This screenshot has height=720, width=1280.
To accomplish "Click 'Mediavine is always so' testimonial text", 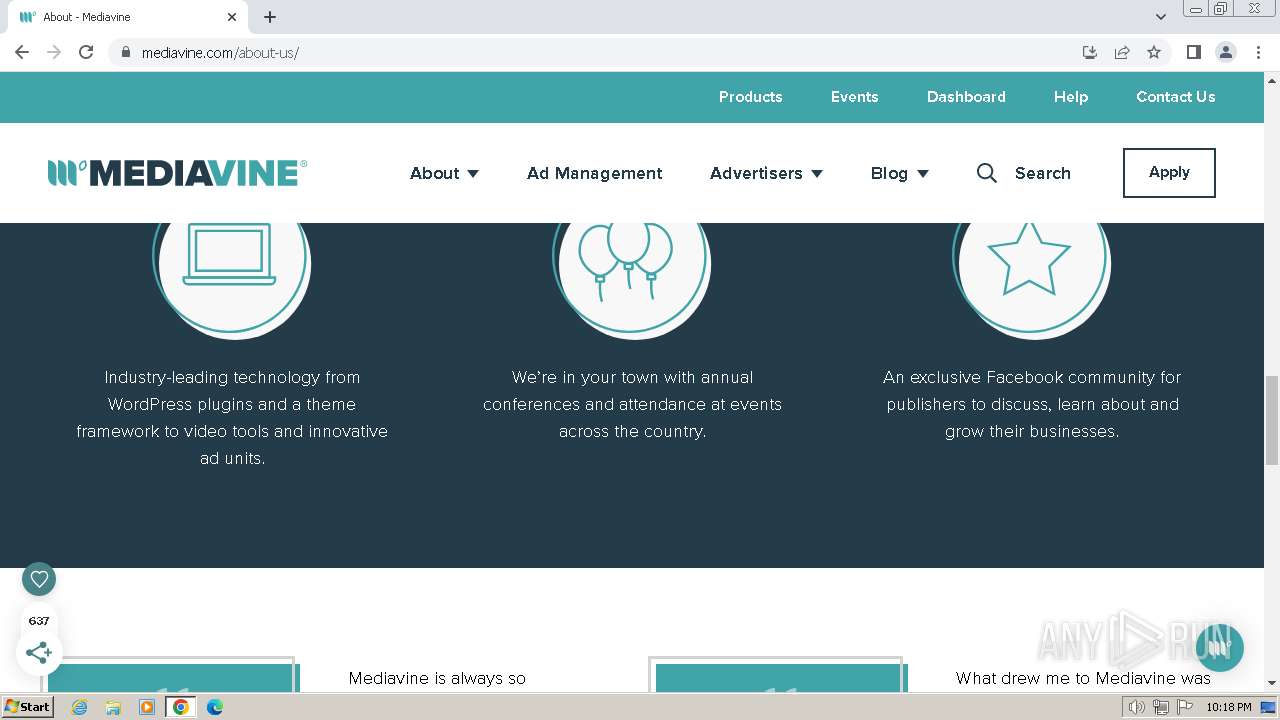I will point(437,678).
